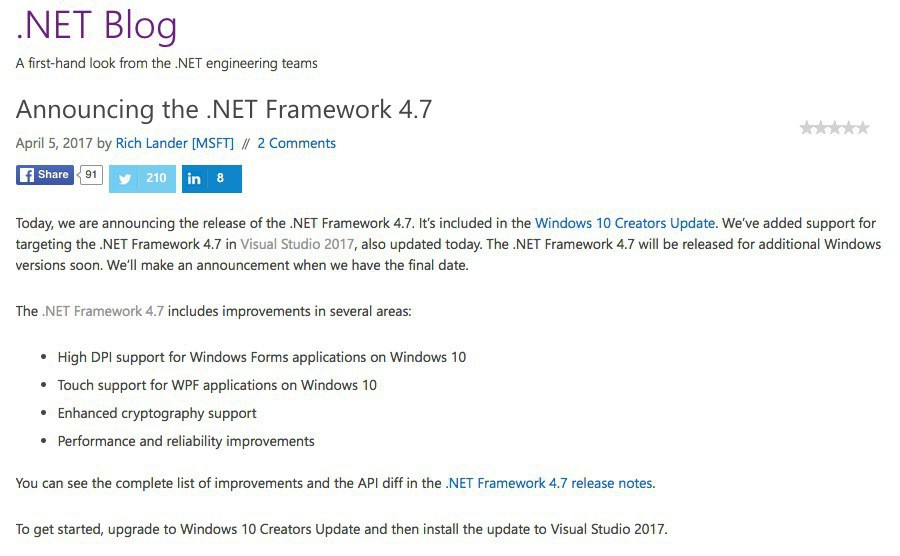This screenshot has height=556, width=900.
Task: Click the Facebook Share button
Action: click(x=45, y=175)
